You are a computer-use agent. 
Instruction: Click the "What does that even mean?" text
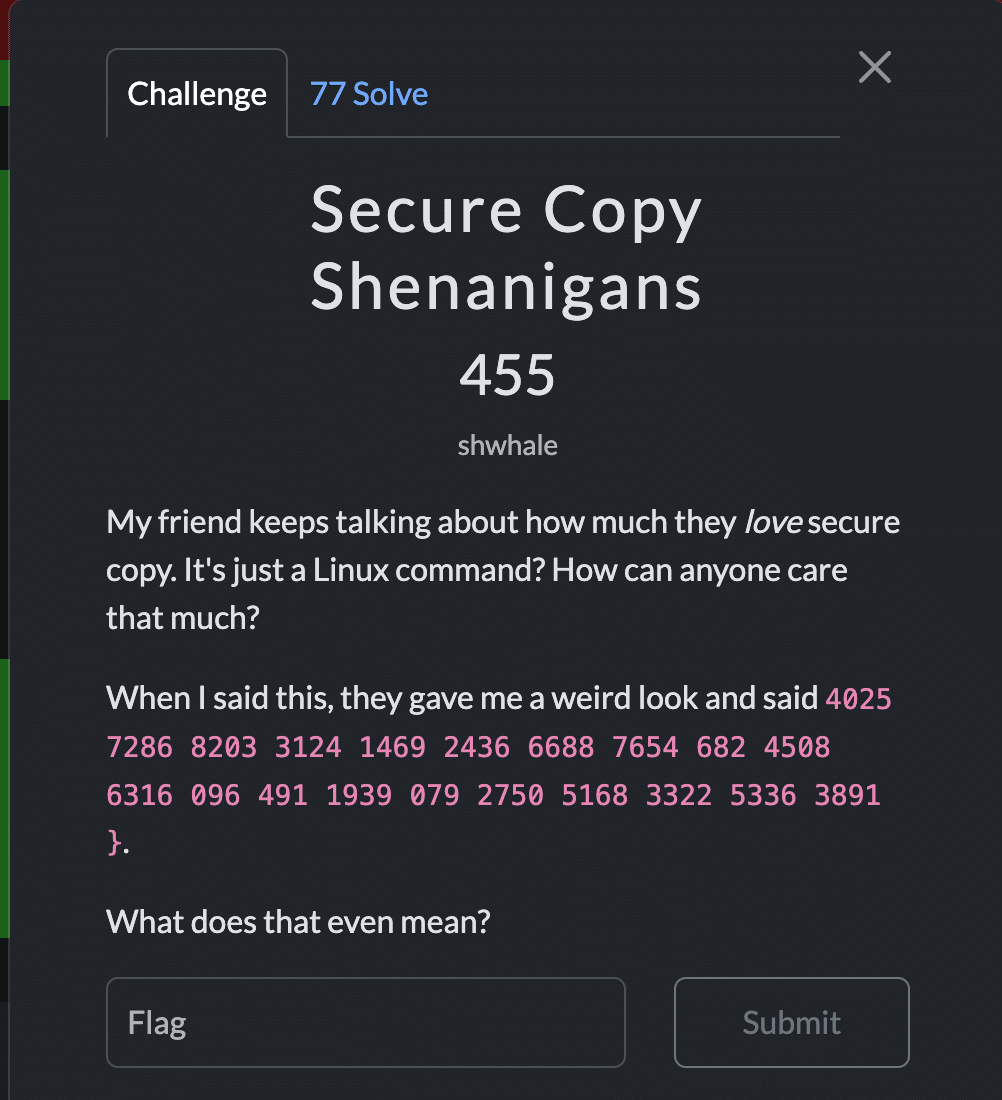(298, 922)
